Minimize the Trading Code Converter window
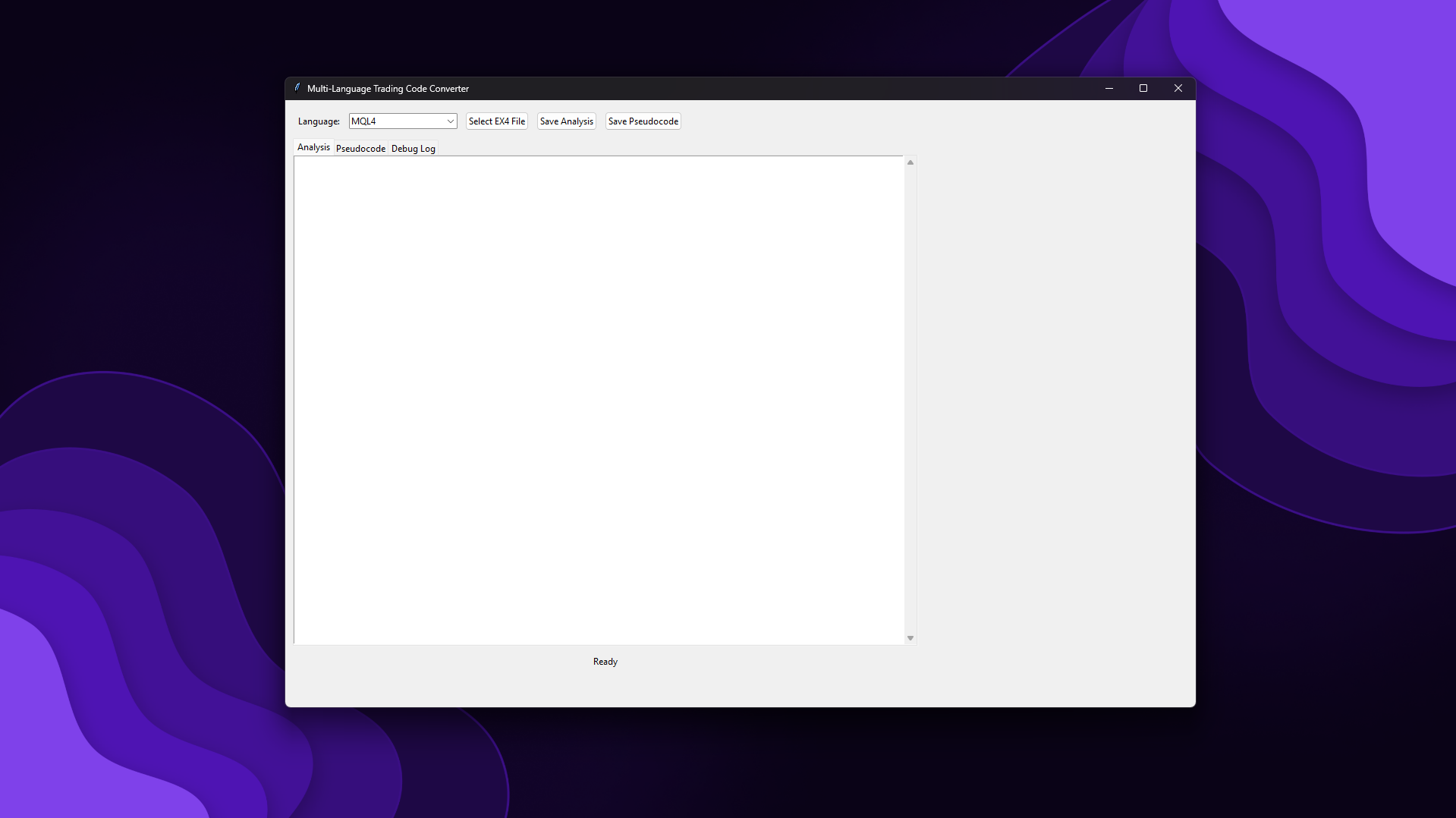The height and width of the screenshot is (818, 1456). click(1109, 89)
